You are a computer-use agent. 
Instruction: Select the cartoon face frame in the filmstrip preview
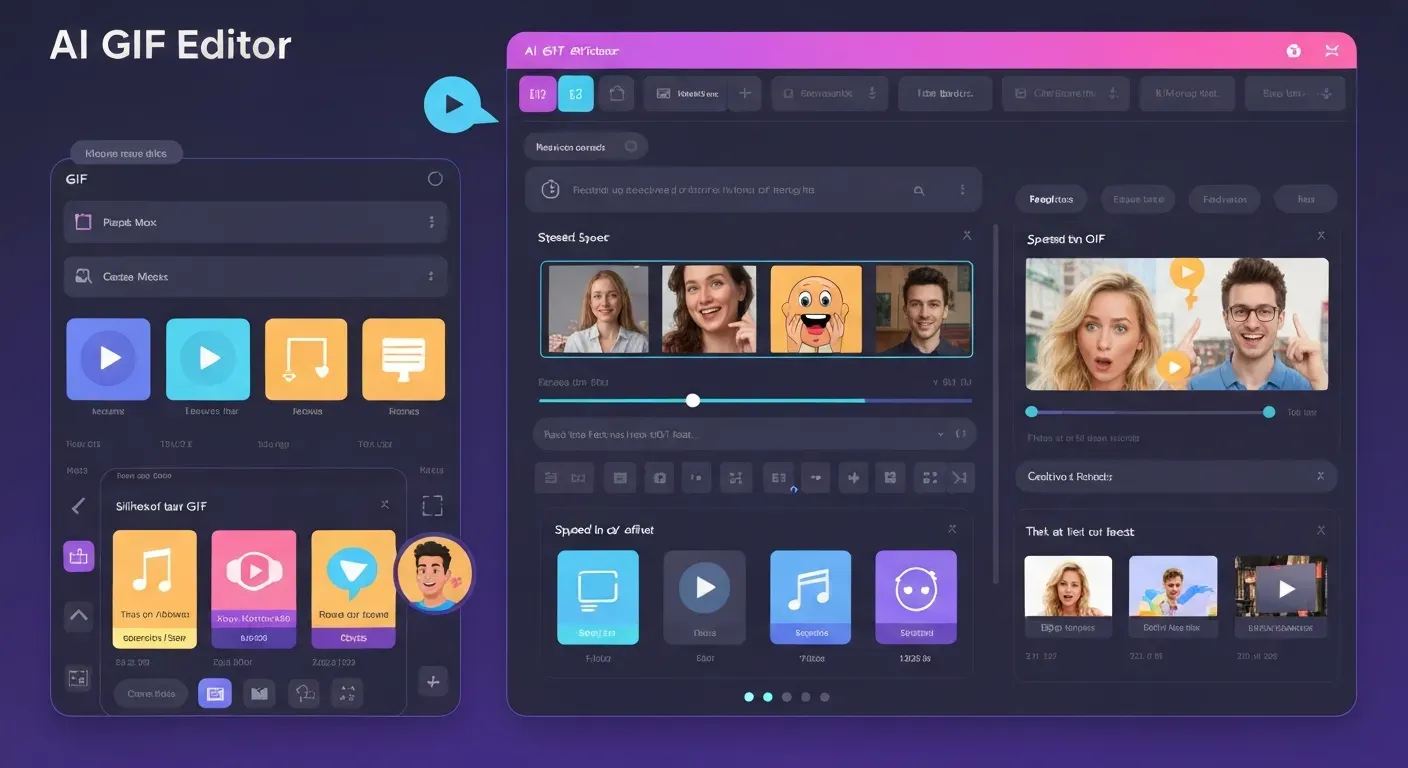[817, 307]
